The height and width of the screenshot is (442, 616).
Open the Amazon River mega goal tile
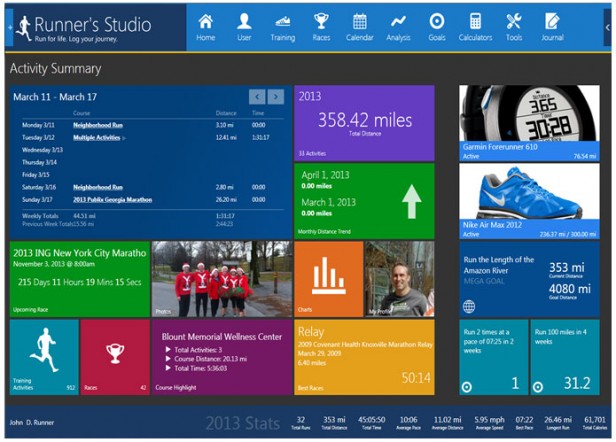click(x=529, y=281)
